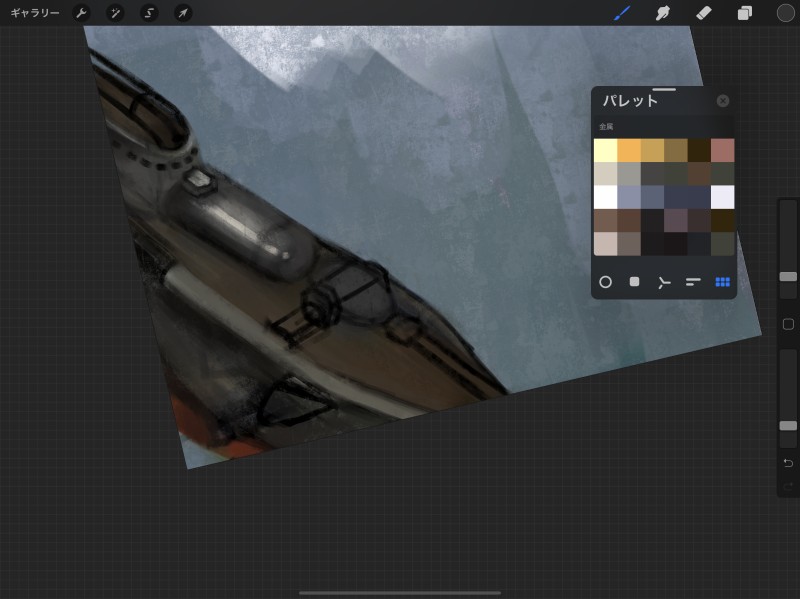This screenshot has width=800, height=599.
Task: Select the Eraser tool
Action: pos(704,13)
